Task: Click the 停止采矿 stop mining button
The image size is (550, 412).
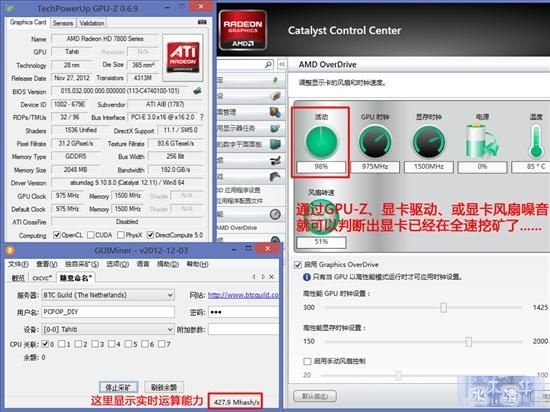Action: point(118,387)
